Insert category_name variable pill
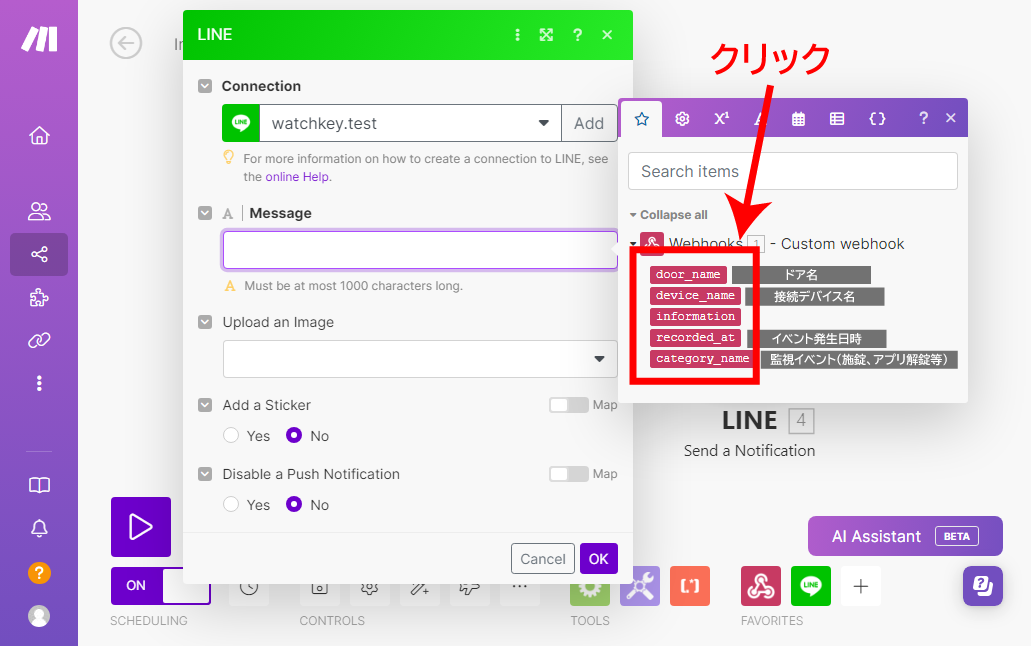The height and width of the screenshot is (646, 1031). (x=702, y=359)
